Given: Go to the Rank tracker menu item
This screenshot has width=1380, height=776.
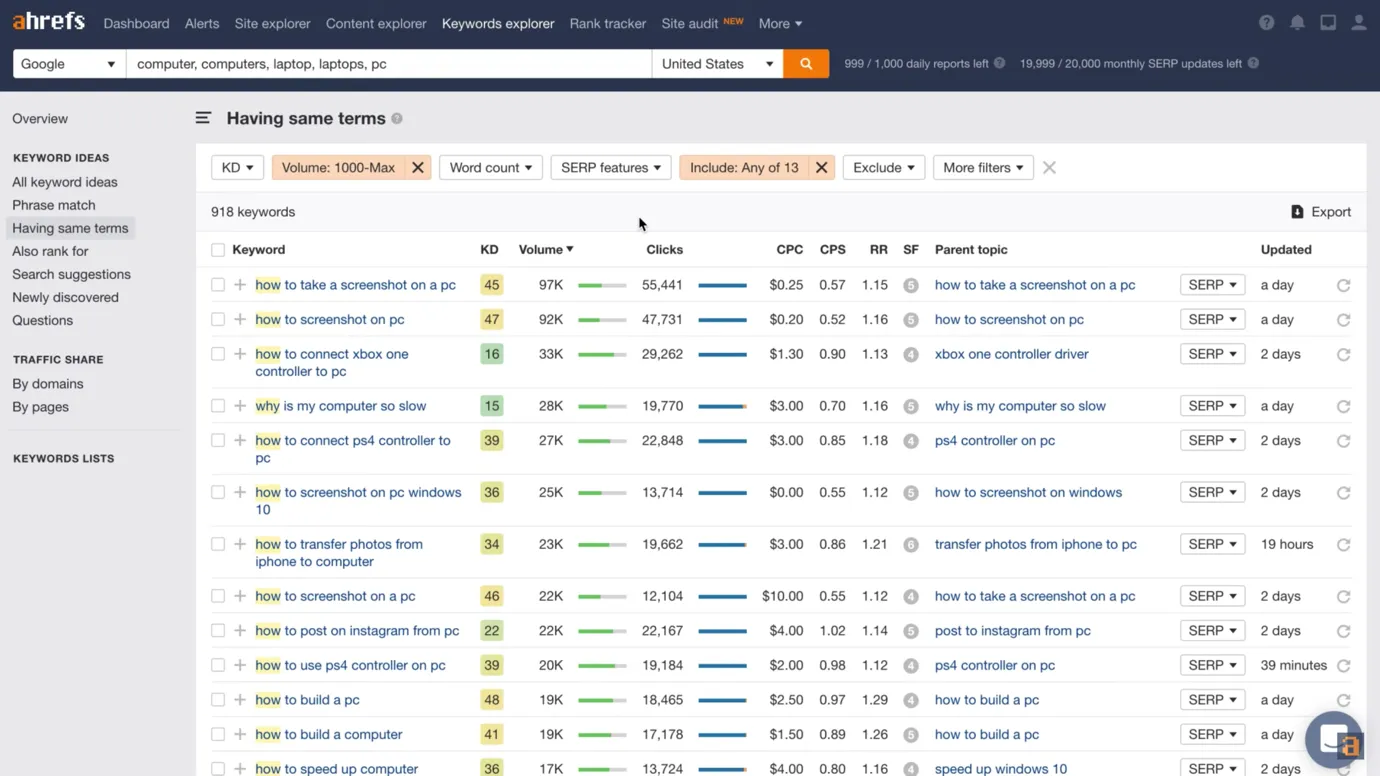Looking at the screenshot, I should point(608,23).
